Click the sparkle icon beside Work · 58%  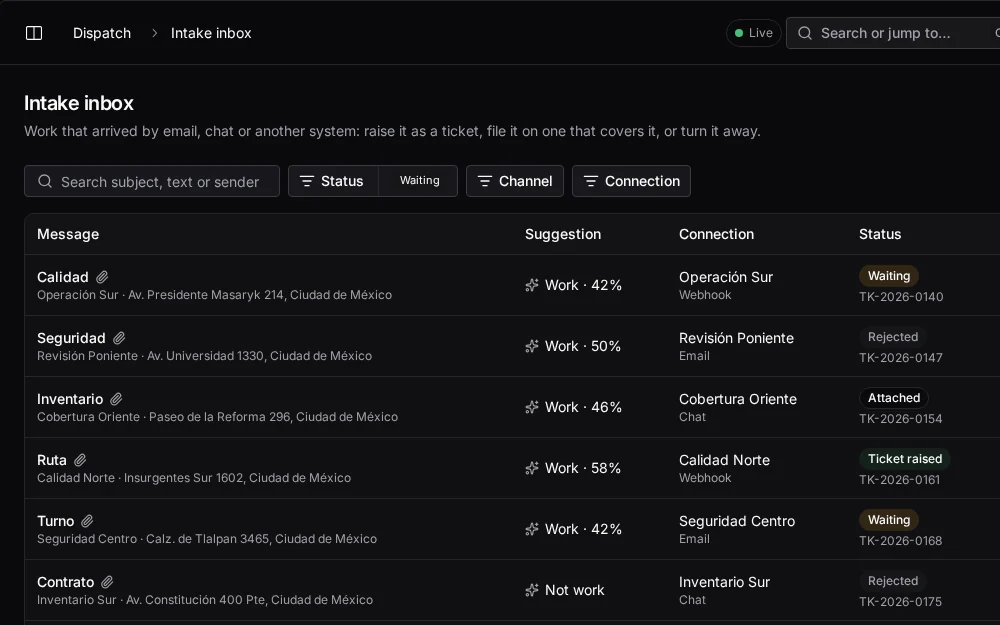click(x=532, y=468)
